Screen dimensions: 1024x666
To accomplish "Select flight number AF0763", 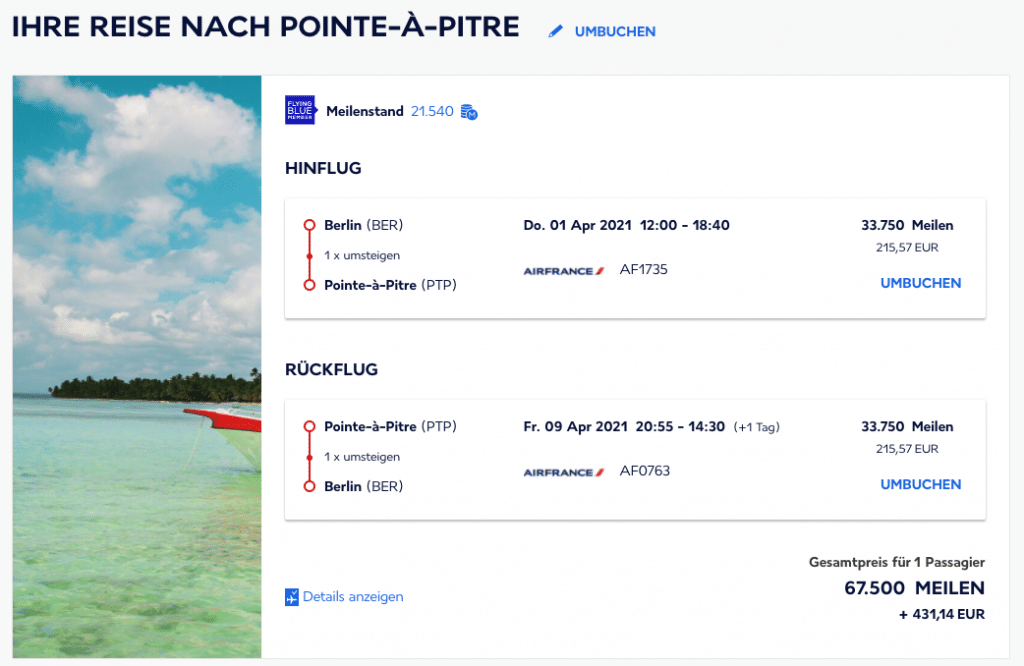I will 645,470.
